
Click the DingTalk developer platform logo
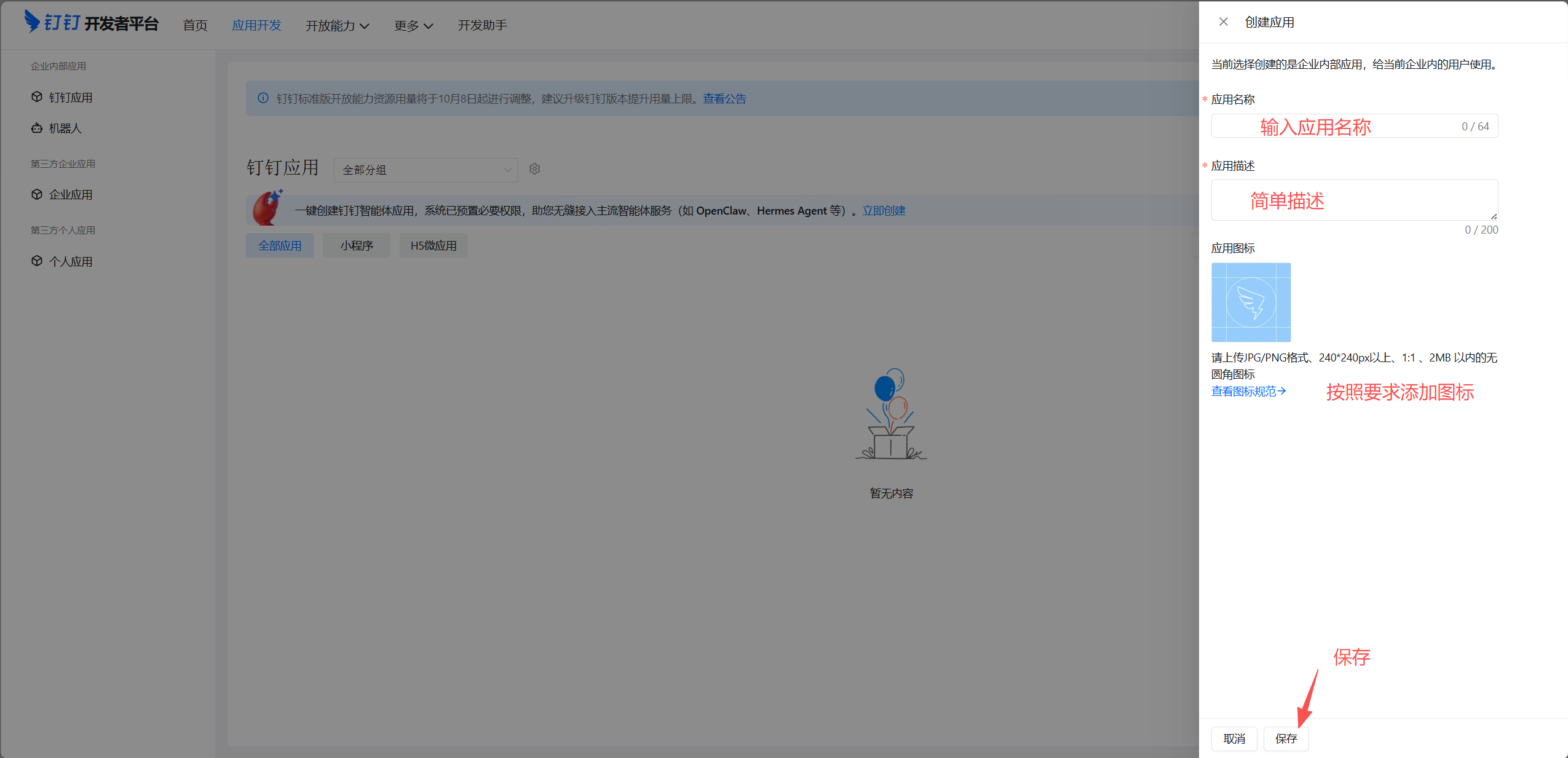91,22
